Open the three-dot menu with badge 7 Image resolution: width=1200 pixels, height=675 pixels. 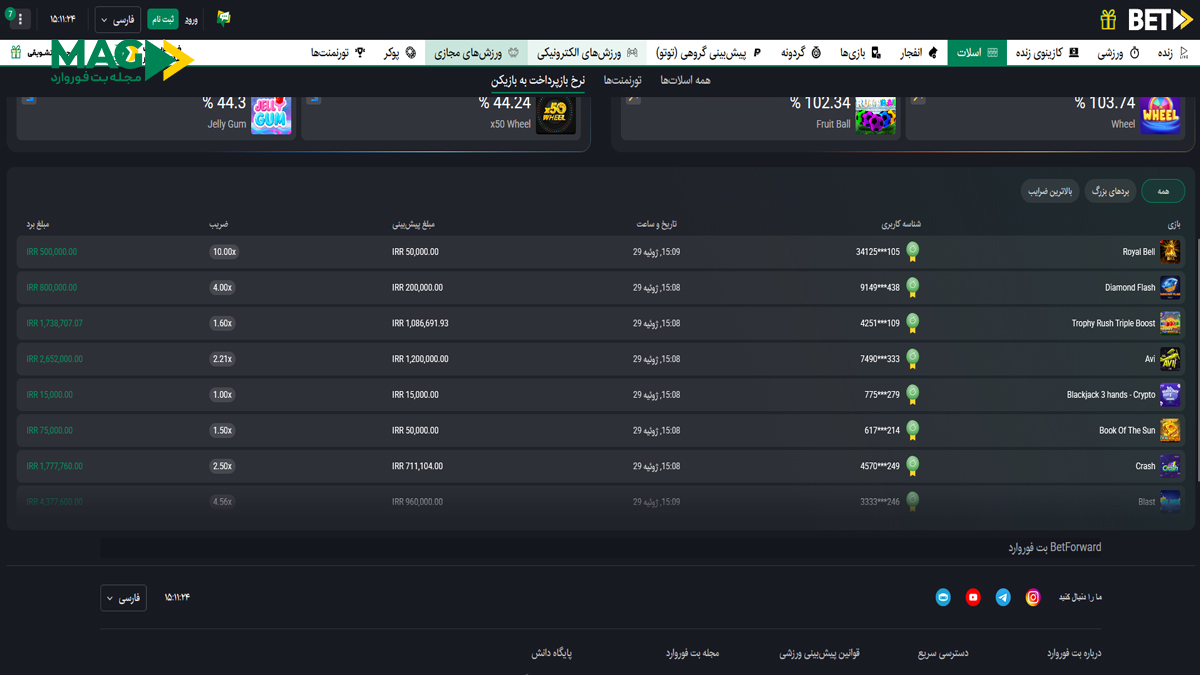(x=21, y=20)
